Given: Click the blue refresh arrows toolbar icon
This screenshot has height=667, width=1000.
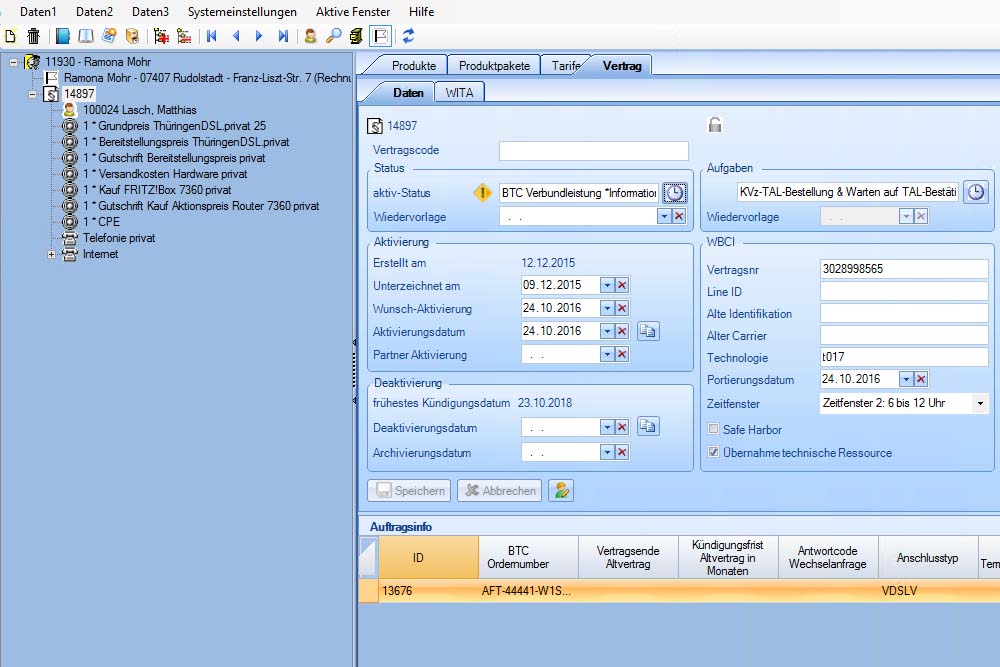Looking at the screenshot, I should tap(408, 36).
